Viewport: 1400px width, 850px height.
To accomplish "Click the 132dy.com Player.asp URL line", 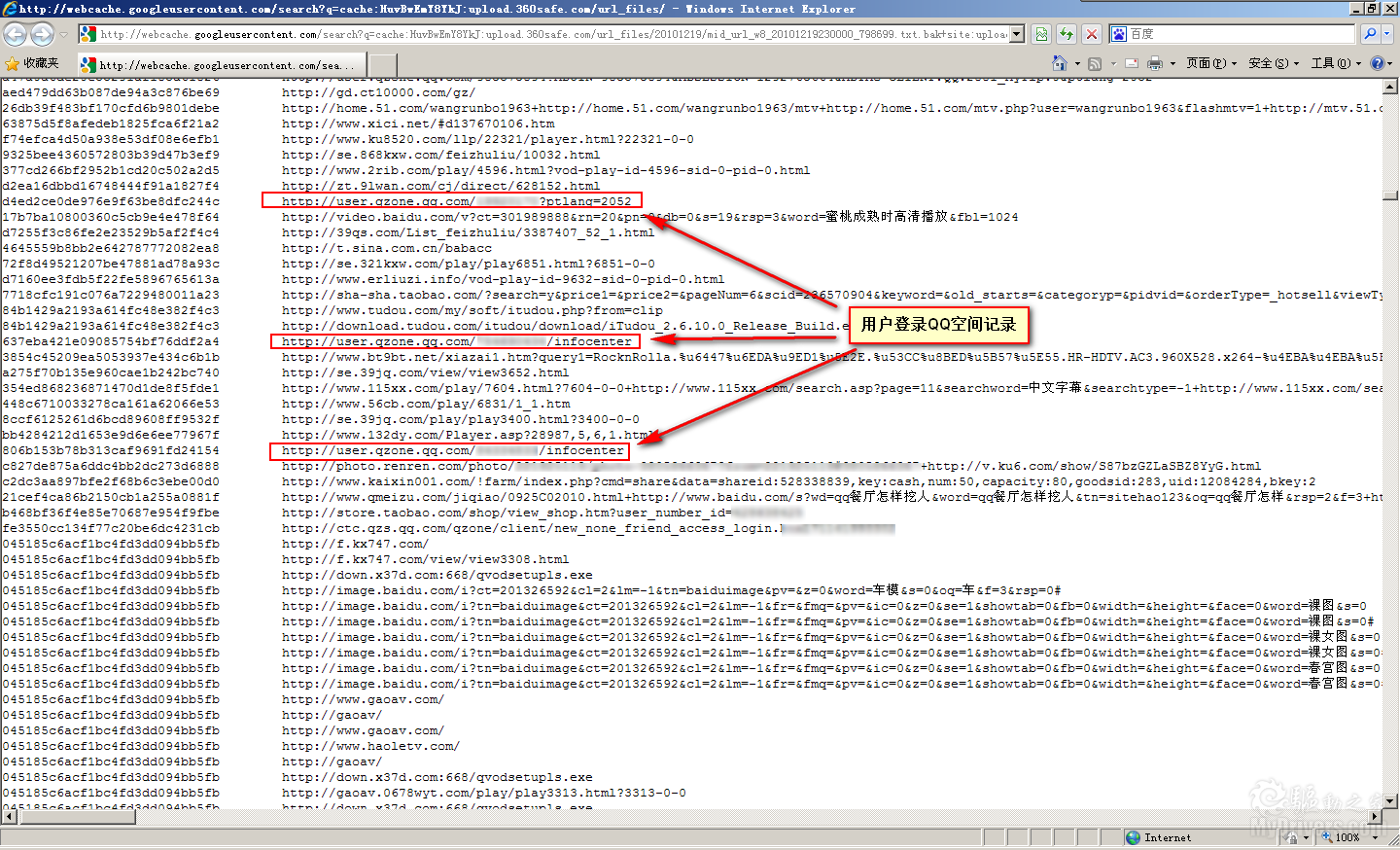I will pos(469,435).
